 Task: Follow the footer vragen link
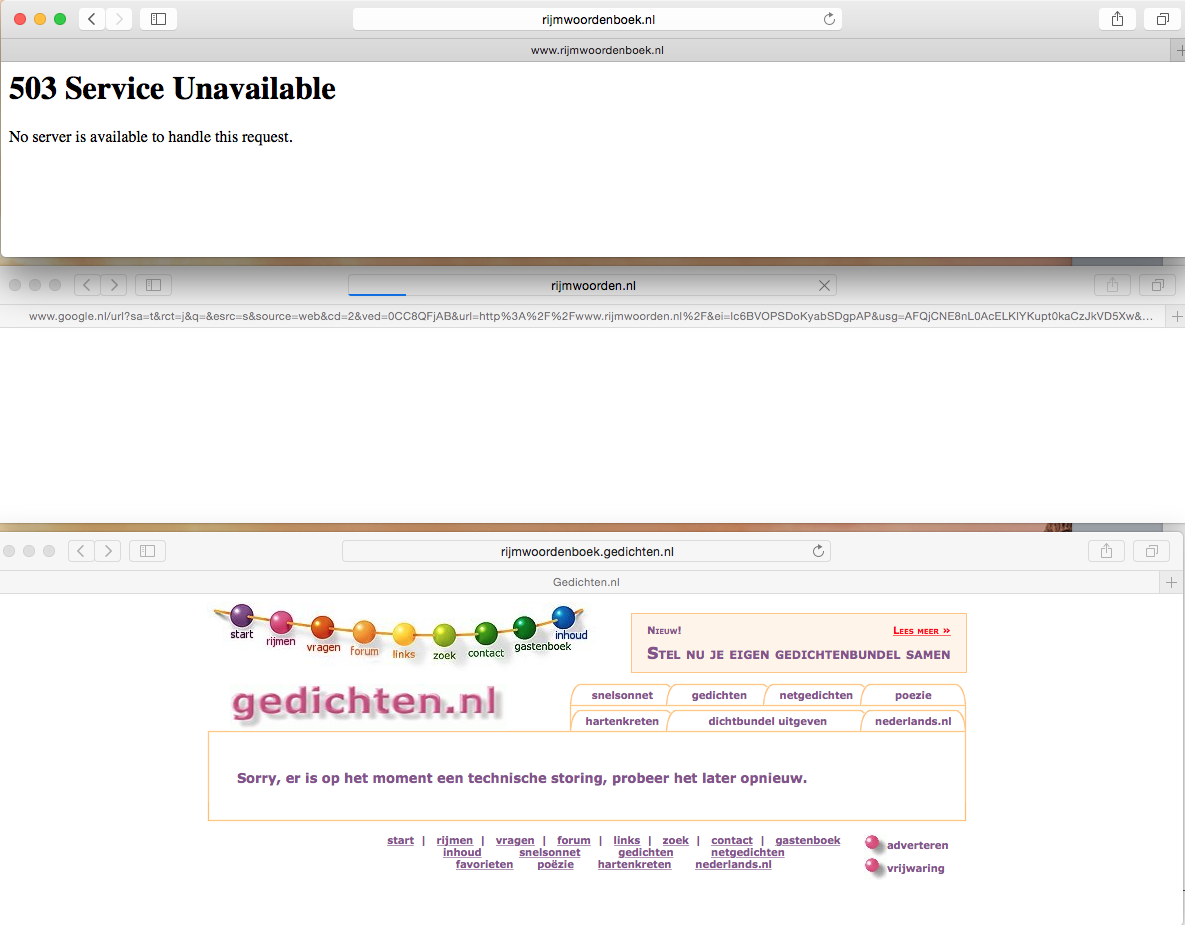[x=515, y=840]
